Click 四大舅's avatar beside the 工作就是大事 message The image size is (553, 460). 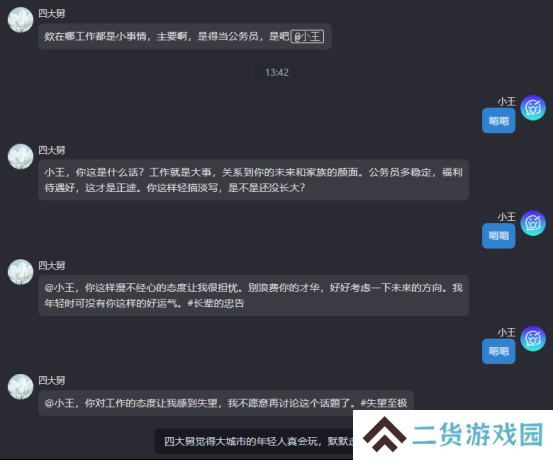[20, 156]
